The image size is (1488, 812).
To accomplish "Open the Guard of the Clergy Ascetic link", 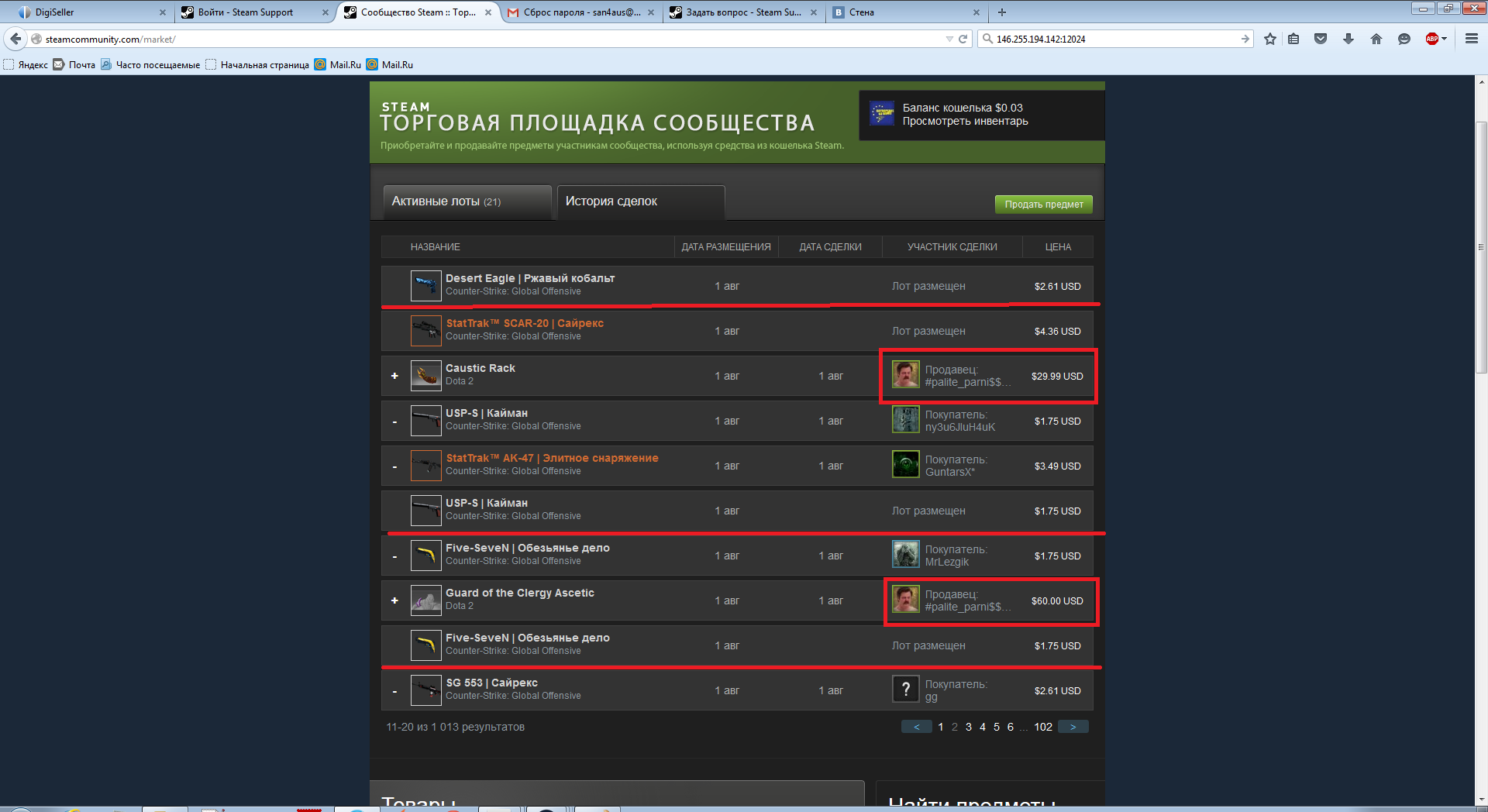I will 520,593.
